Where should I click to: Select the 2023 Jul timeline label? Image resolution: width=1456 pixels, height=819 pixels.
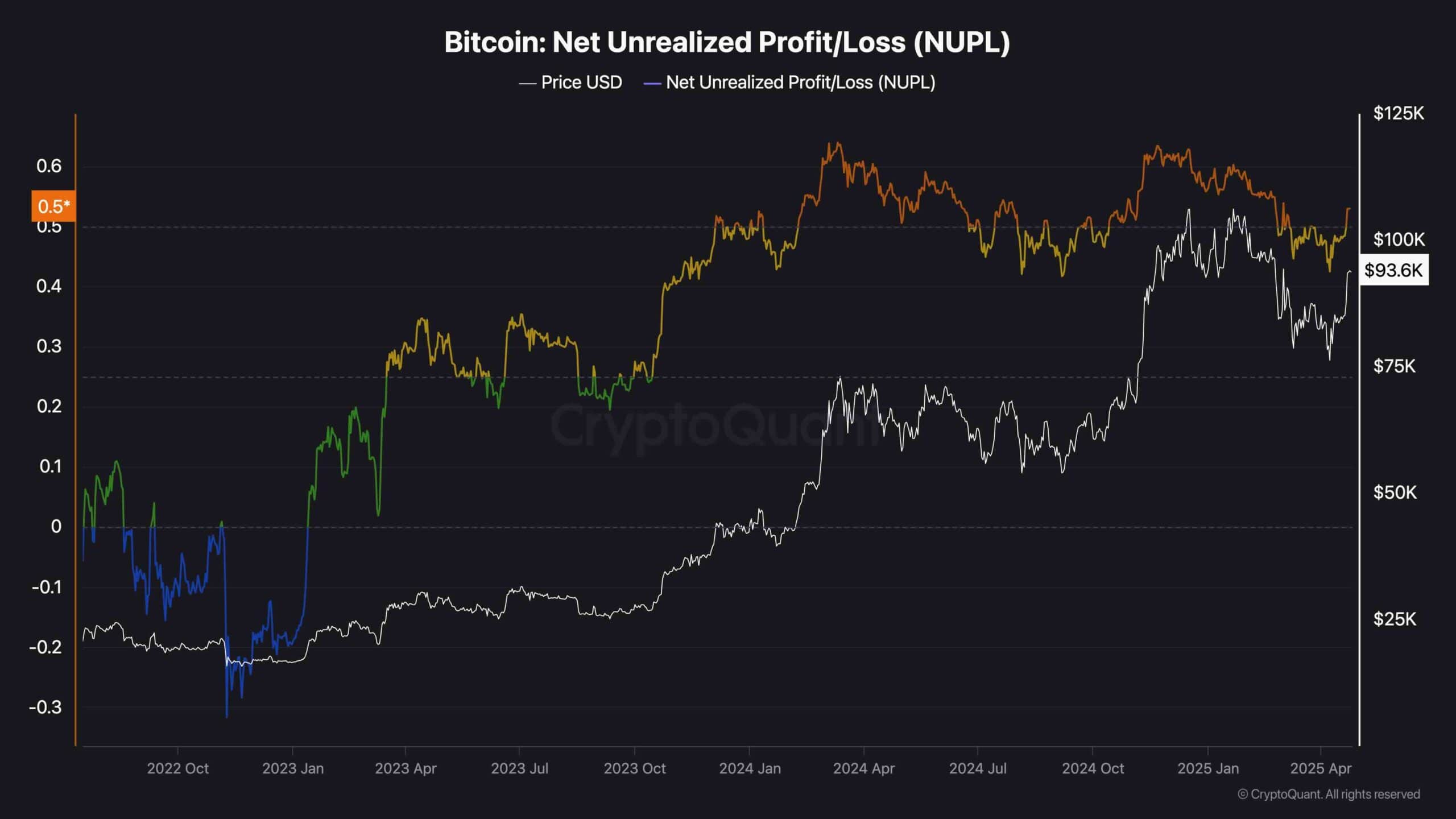click(x=519, y=768)
